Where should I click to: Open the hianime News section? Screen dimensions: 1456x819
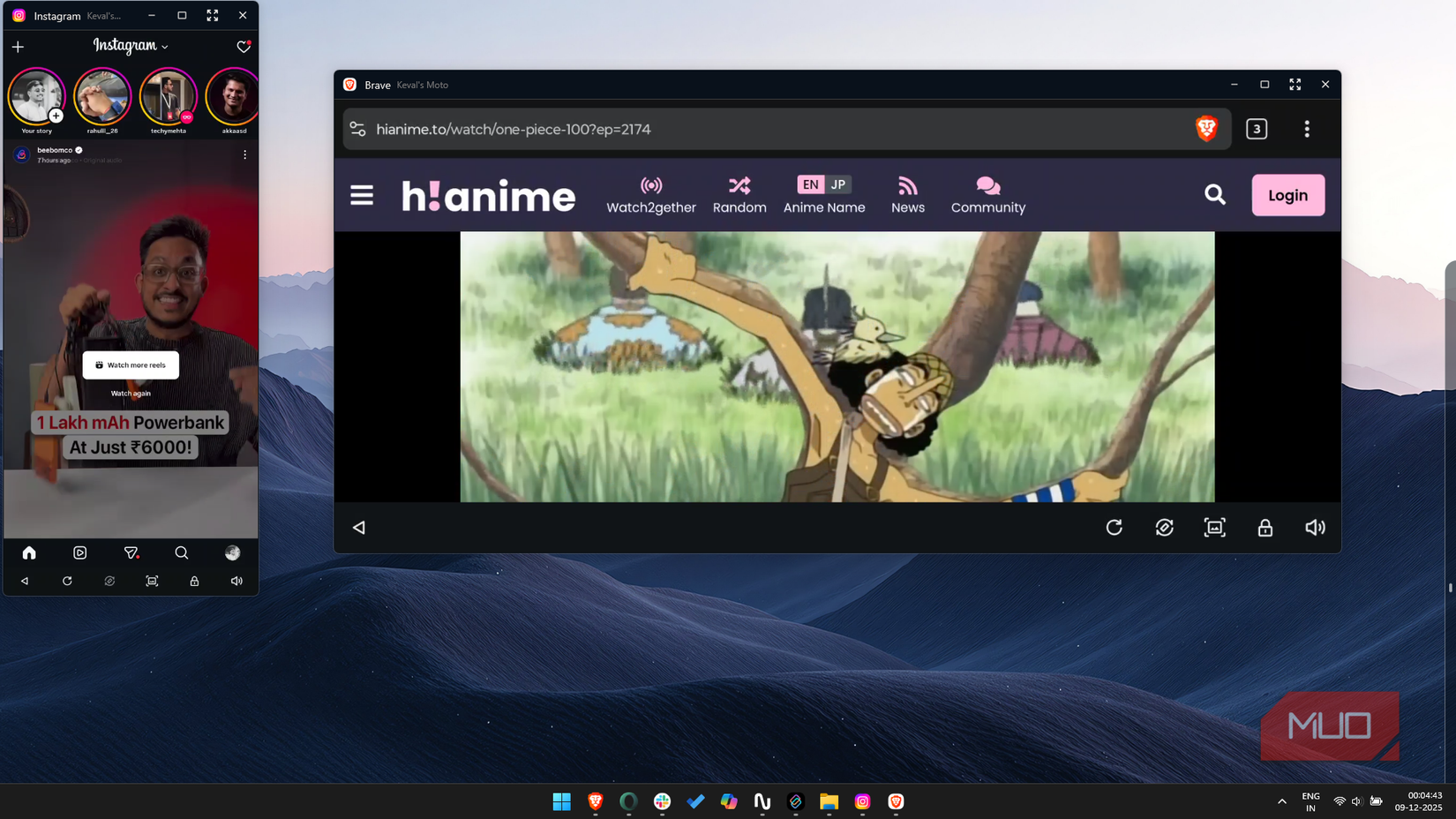tap(907, 194)
